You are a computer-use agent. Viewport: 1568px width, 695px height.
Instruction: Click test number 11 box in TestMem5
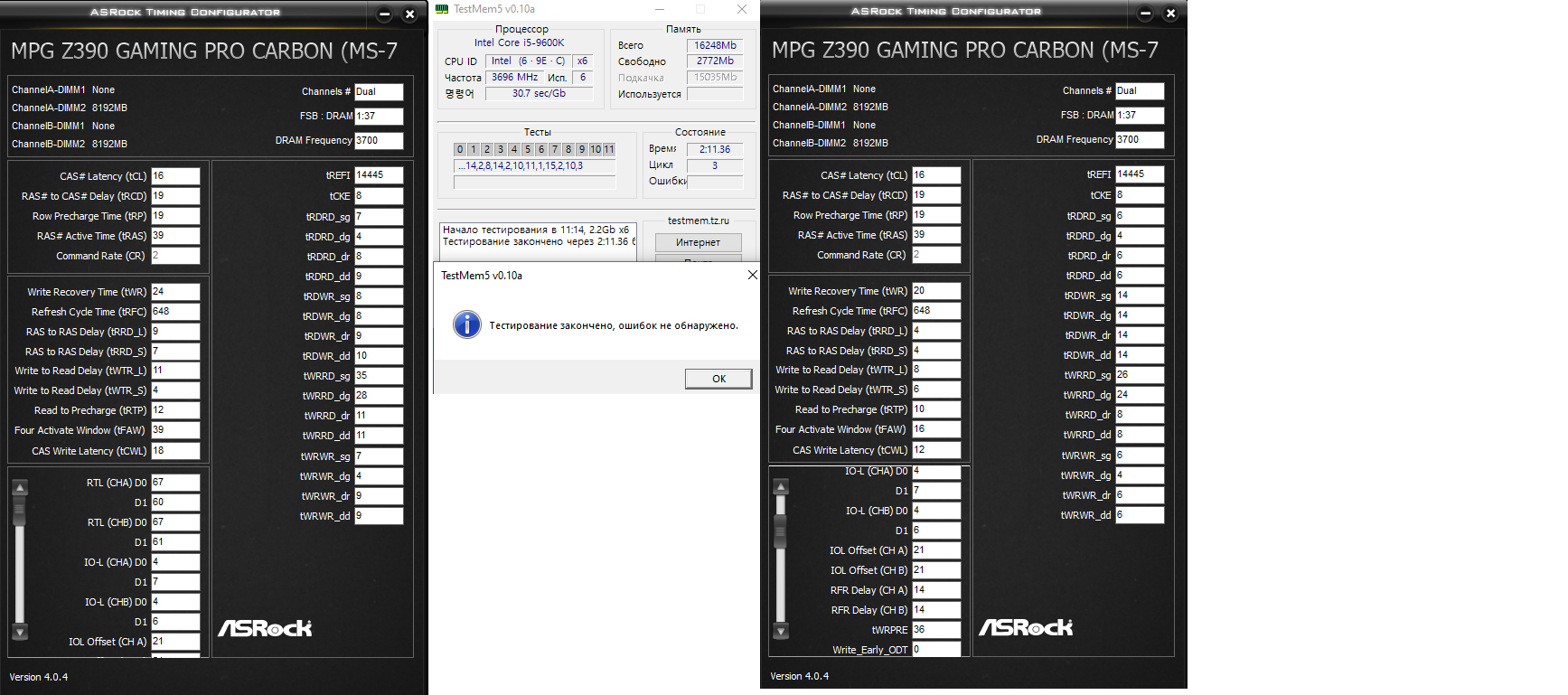point(609,149)
